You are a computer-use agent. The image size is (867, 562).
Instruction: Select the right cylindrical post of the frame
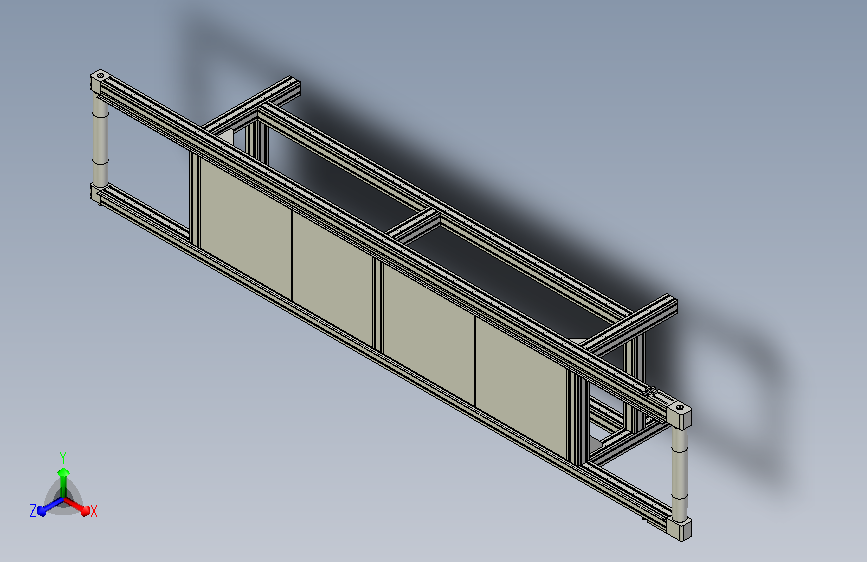point(680,473)
